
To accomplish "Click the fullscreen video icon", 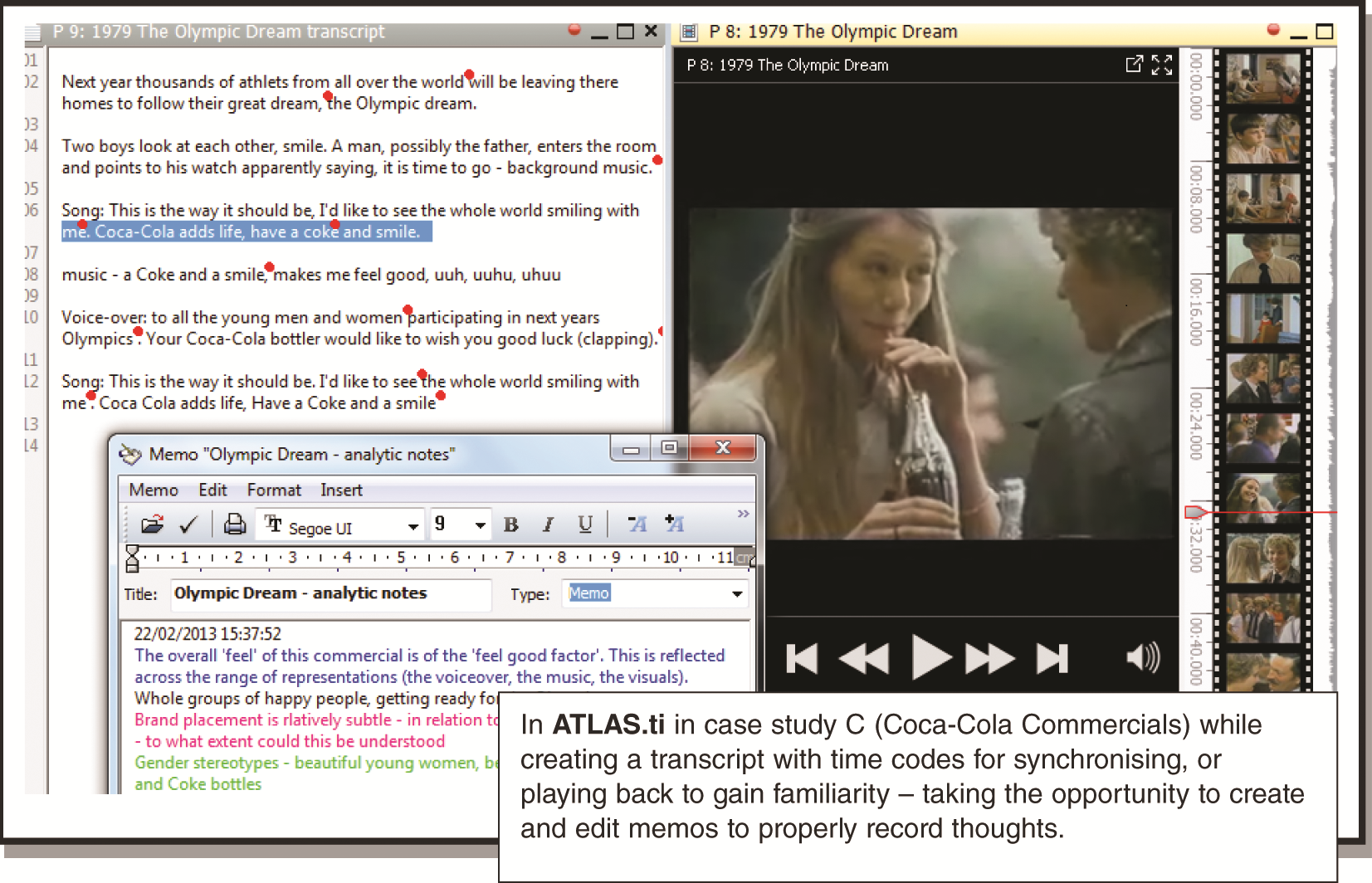I will coord(1162,65).
